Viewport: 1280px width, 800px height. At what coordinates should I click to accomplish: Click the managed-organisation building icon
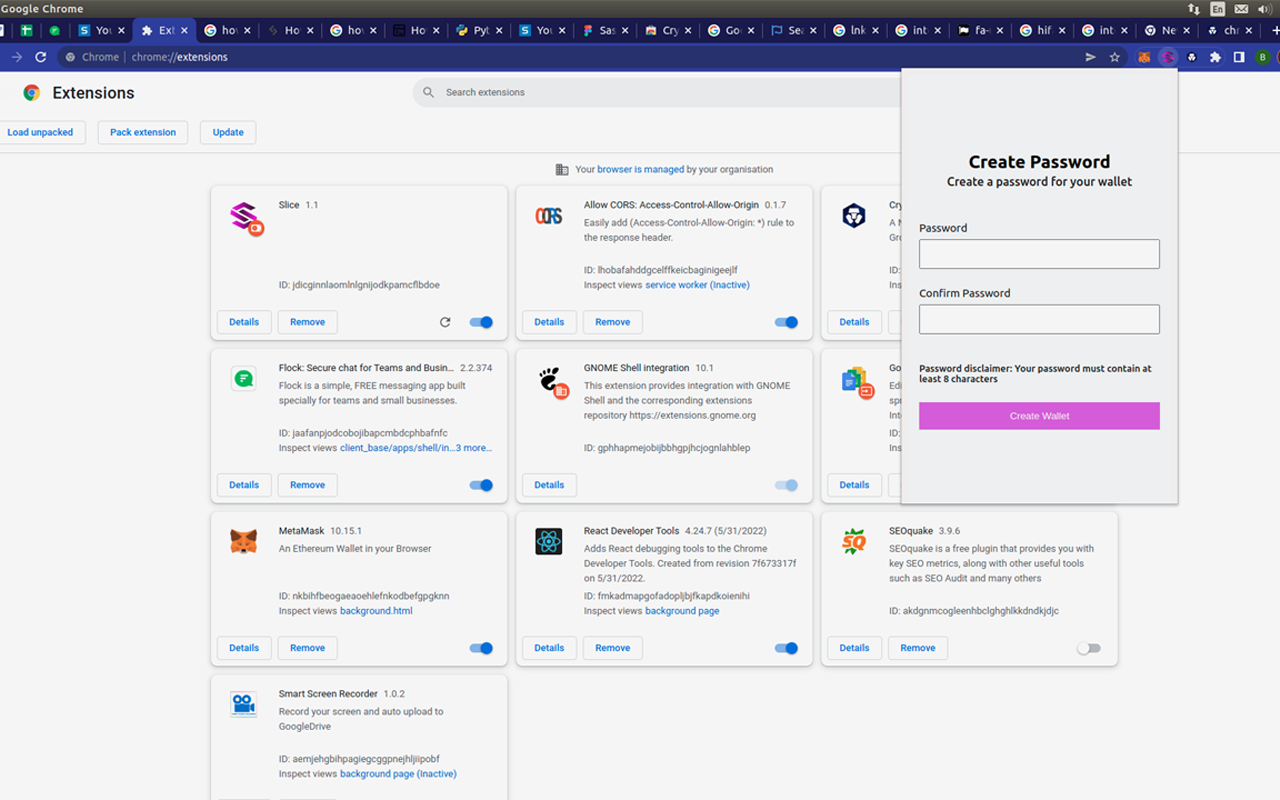coord(561,169)
